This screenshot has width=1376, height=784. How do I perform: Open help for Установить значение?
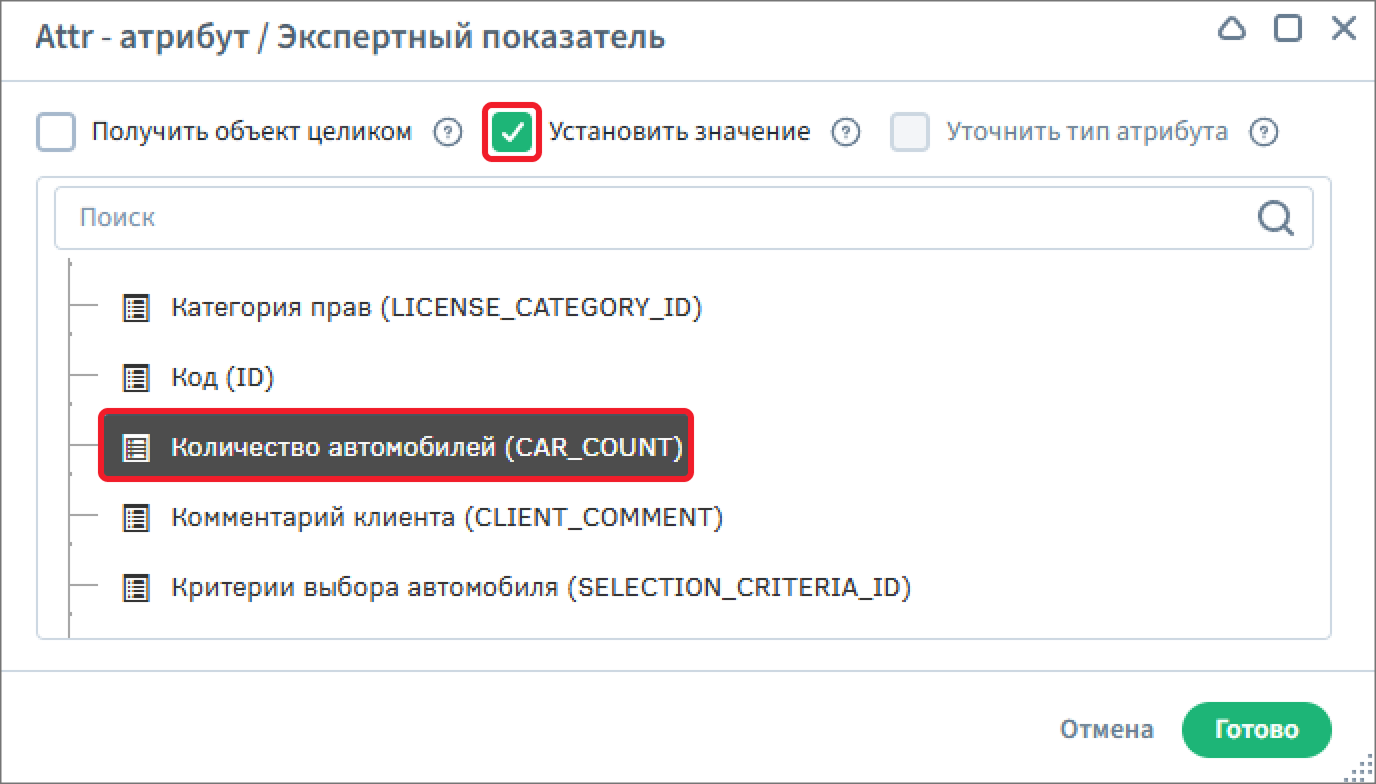point(847,132)
